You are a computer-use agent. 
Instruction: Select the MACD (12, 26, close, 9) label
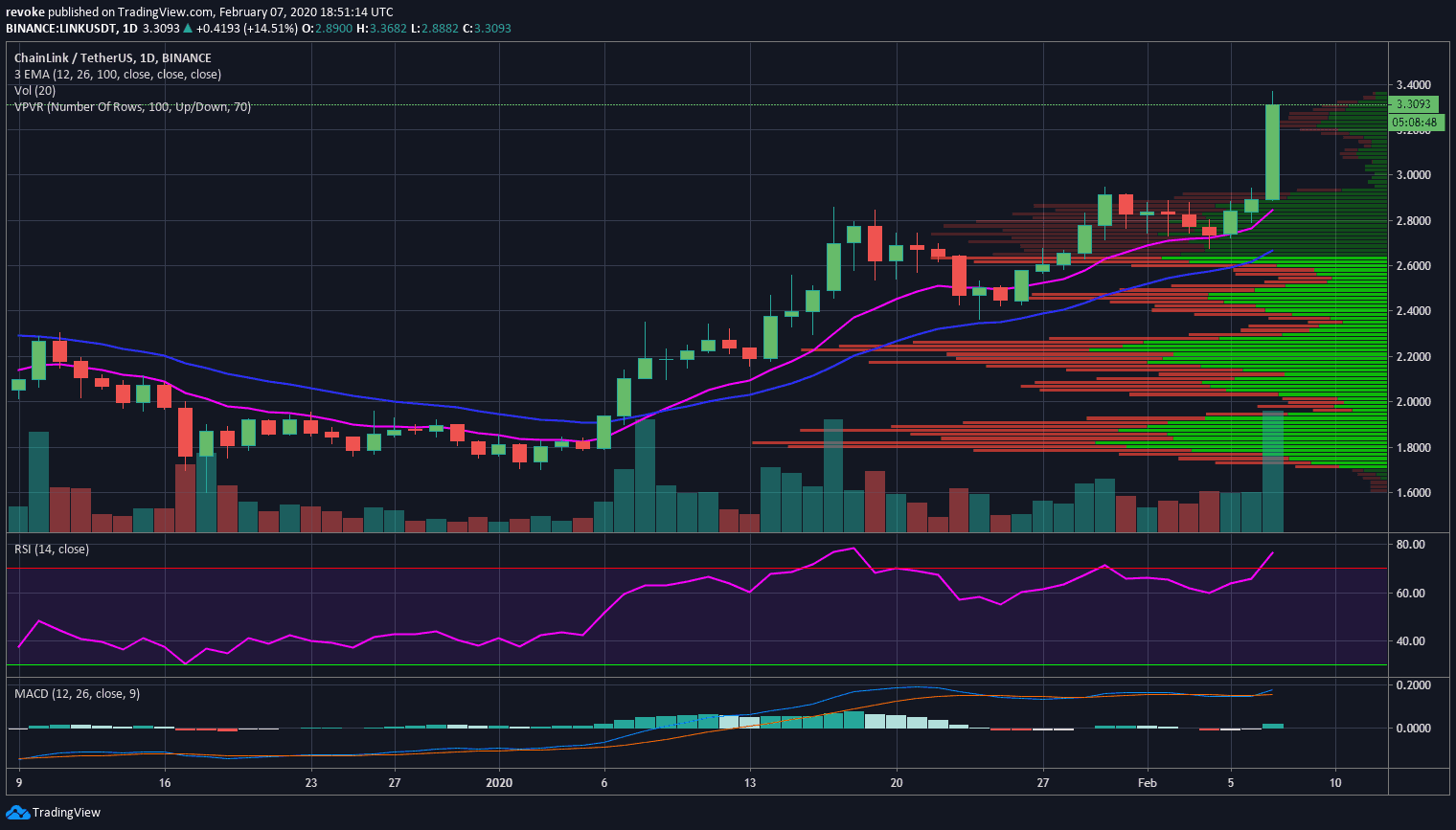(77, 694)
